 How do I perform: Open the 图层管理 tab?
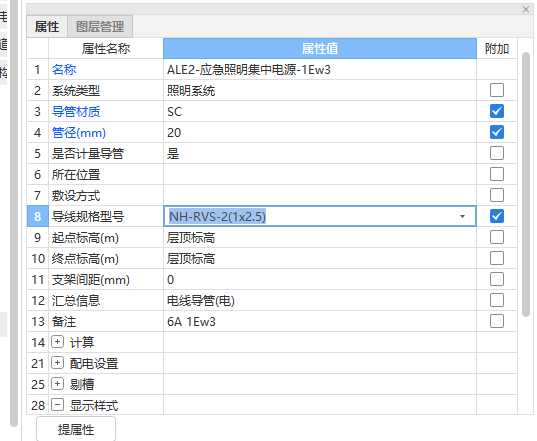click(100, 26)
